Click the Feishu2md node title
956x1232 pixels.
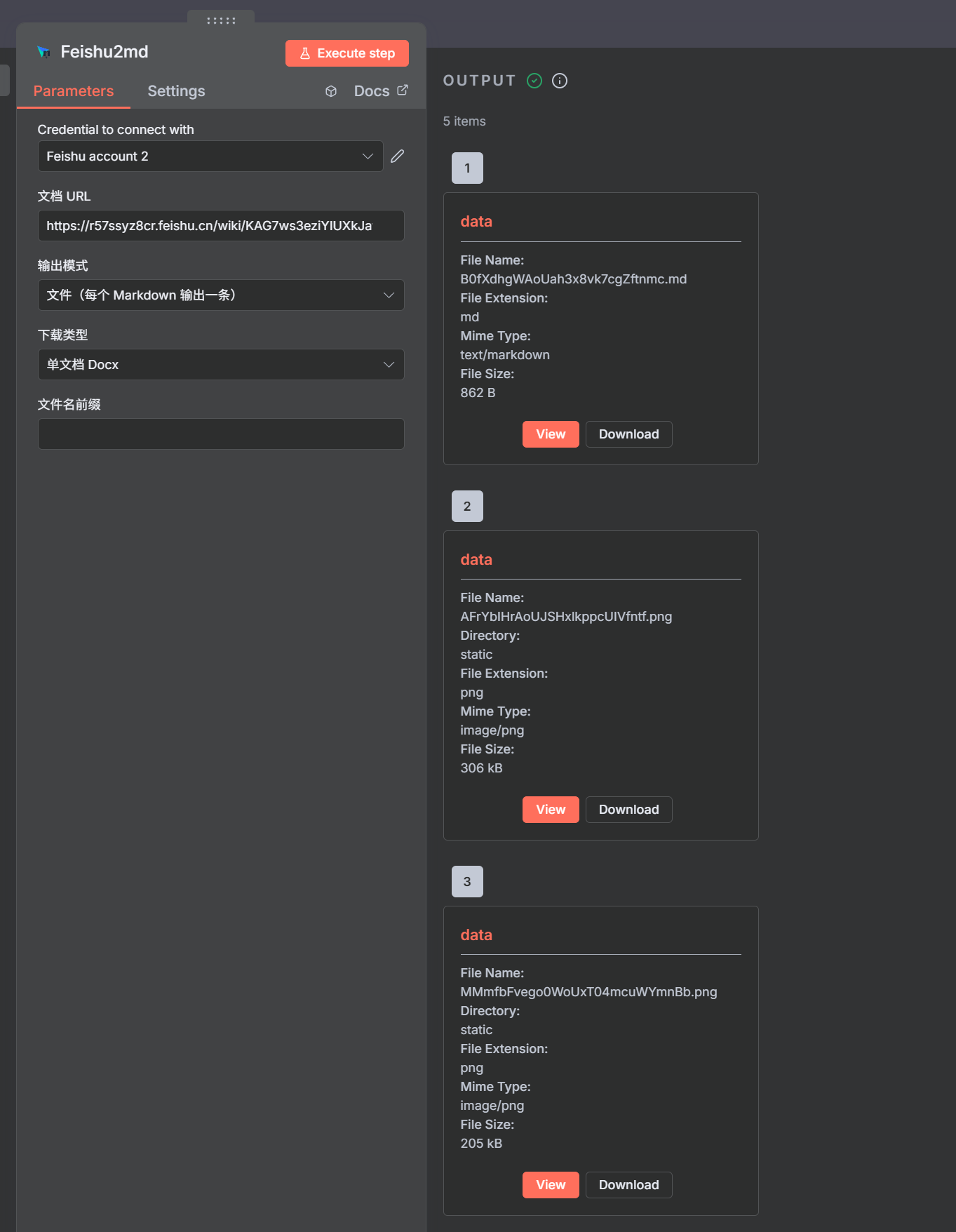(105, 52)
